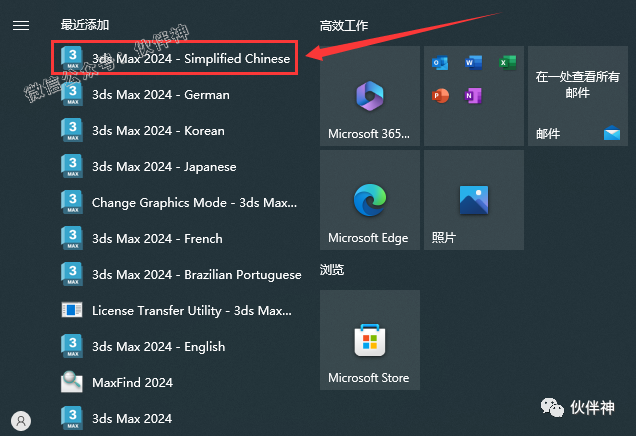Open PowerPoint from the Office tile
636x436 pixels.
coord(440,96)
